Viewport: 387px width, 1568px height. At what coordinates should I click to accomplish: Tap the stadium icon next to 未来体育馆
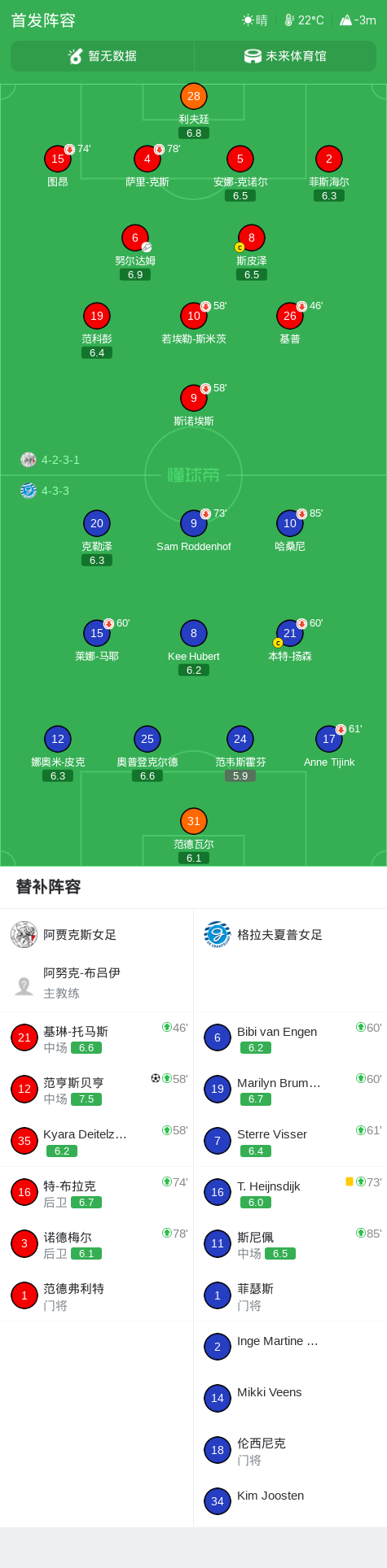tap(253, 56)
